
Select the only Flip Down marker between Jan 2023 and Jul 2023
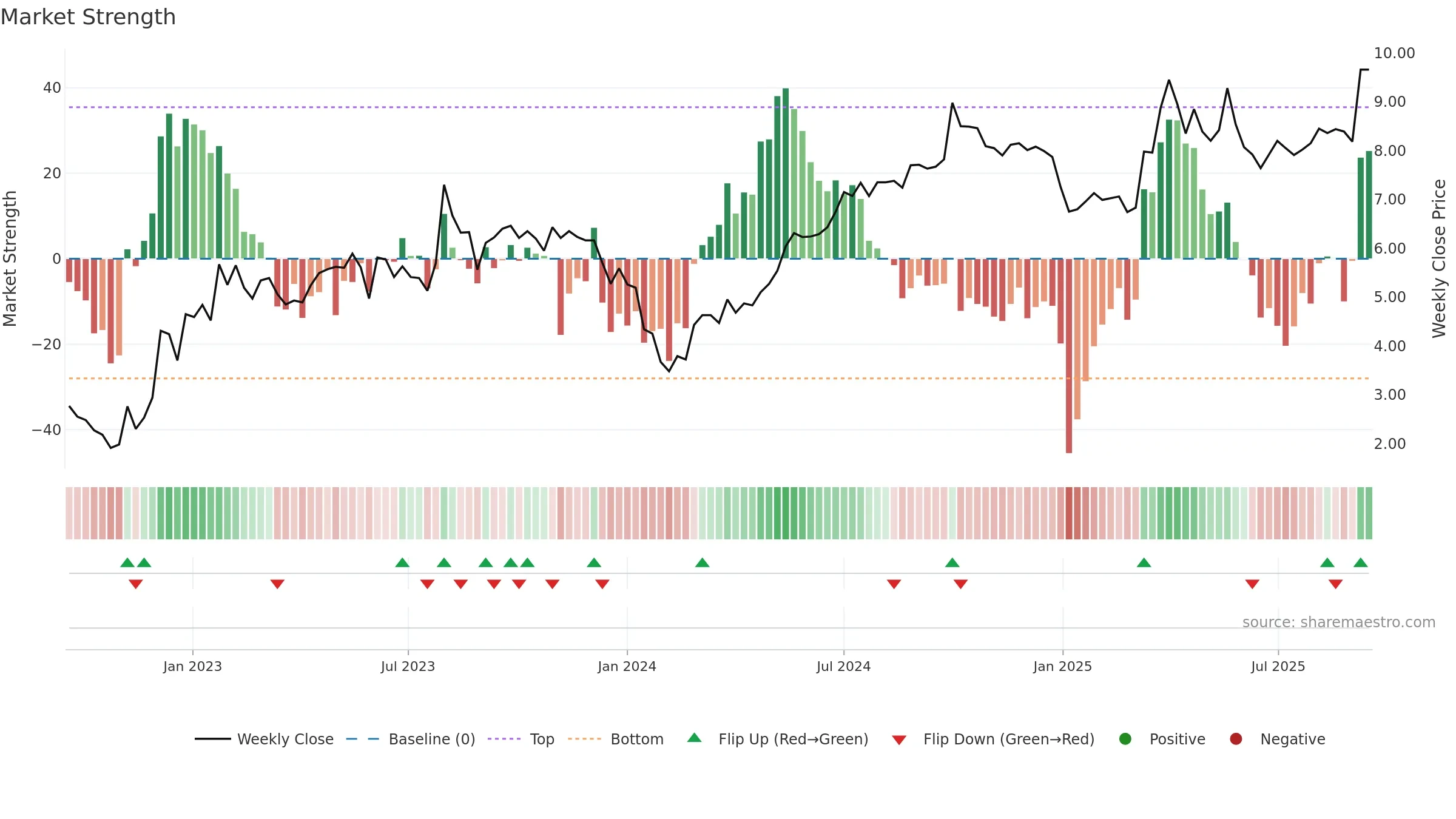click(277, 584)
